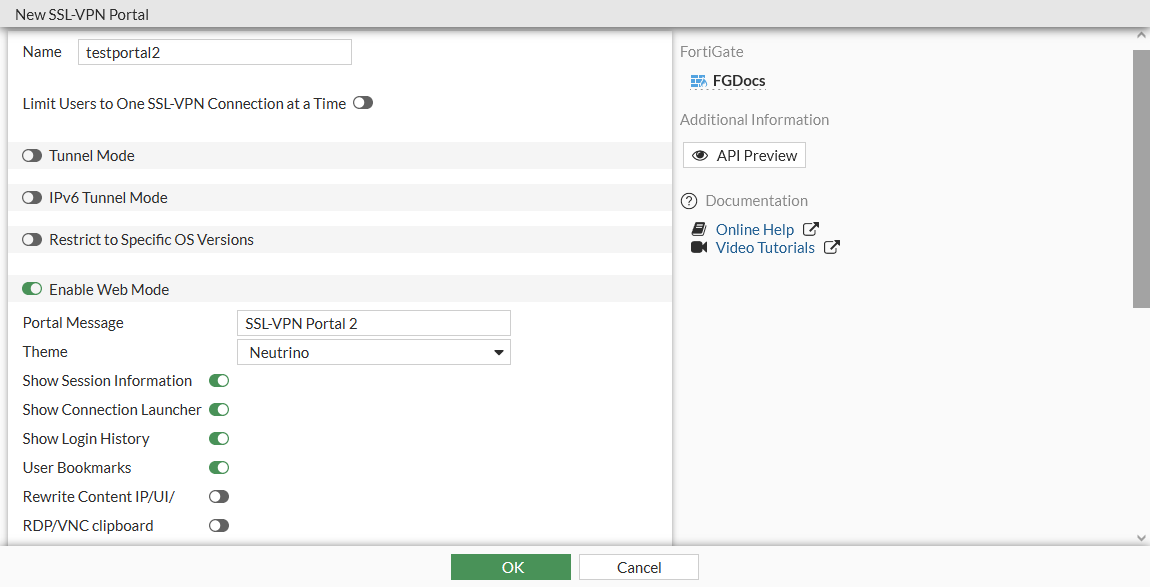This screenshot has height=587, width=1150.
Task: Click the video camera icon beside Video Tutorials
Action: coord(698,246)
